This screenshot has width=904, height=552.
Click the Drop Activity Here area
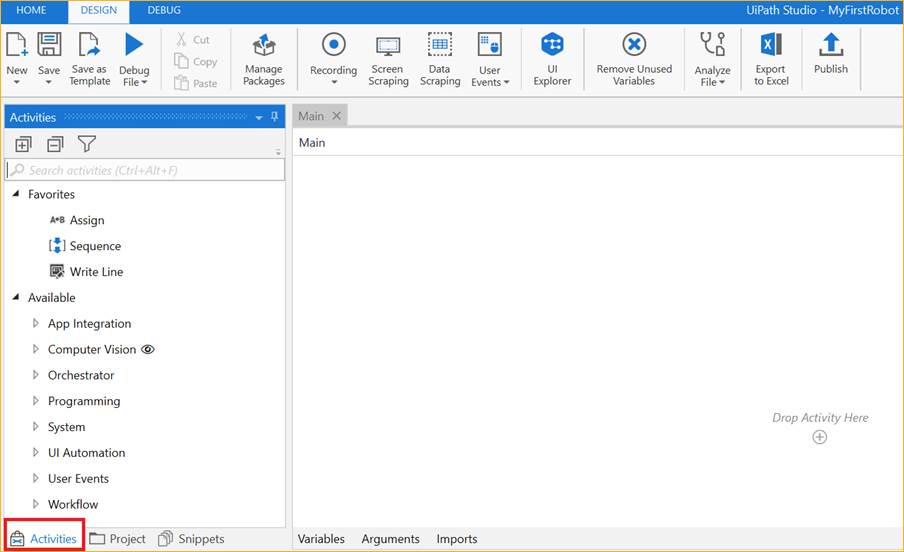coord(820,418)
